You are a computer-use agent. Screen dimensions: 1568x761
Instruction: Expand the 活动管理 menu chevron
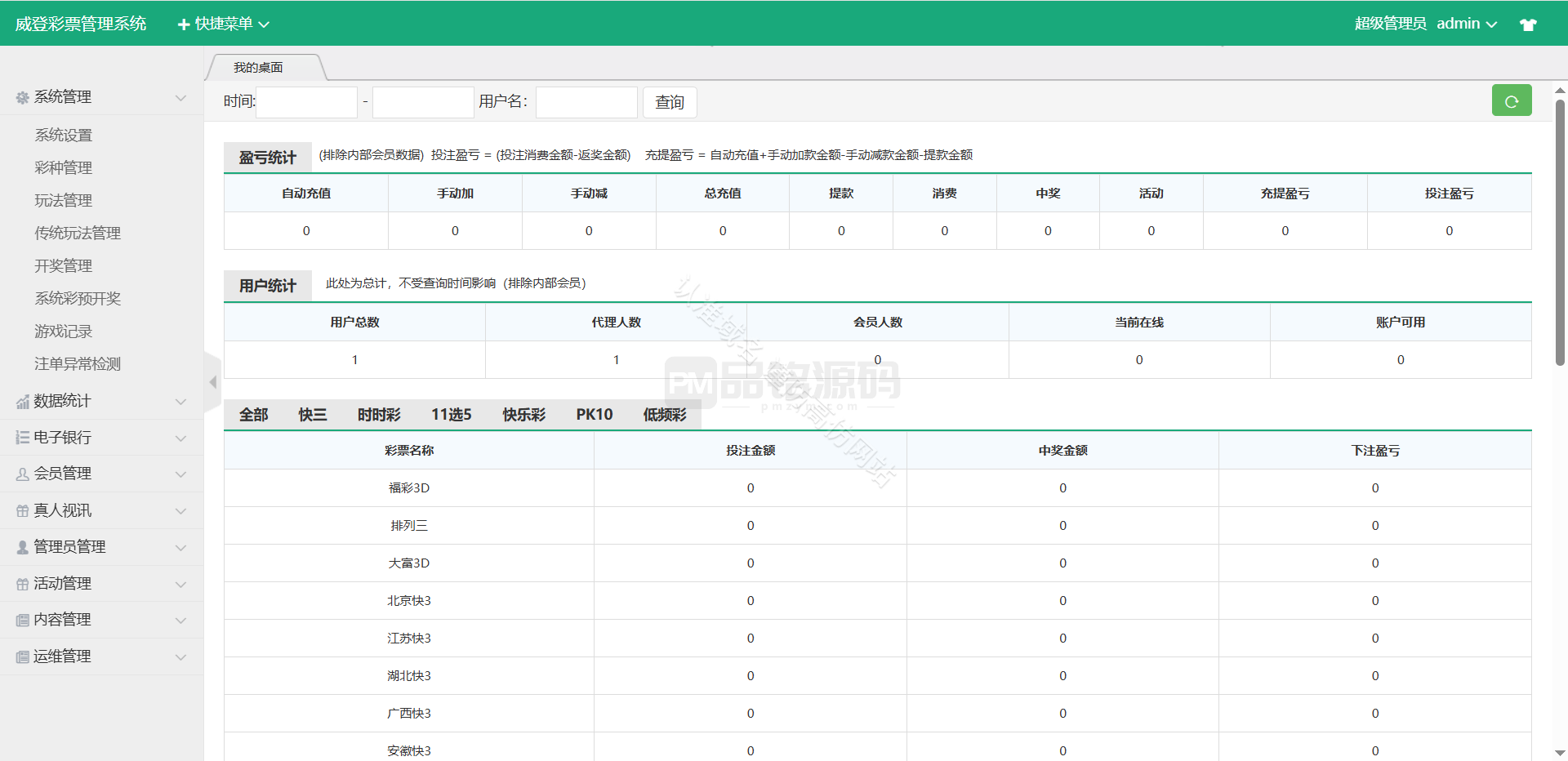[x=180, y=585]
